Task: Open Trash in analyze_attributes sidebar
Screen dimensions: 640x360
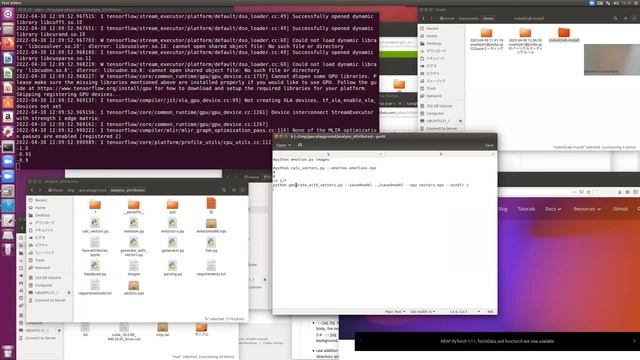Action: [x=40, y=260]
